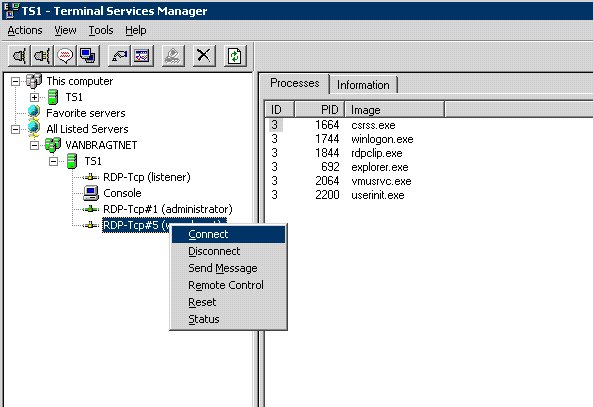
Task: Sort processes by the ID column header
Action: (279, 110)
